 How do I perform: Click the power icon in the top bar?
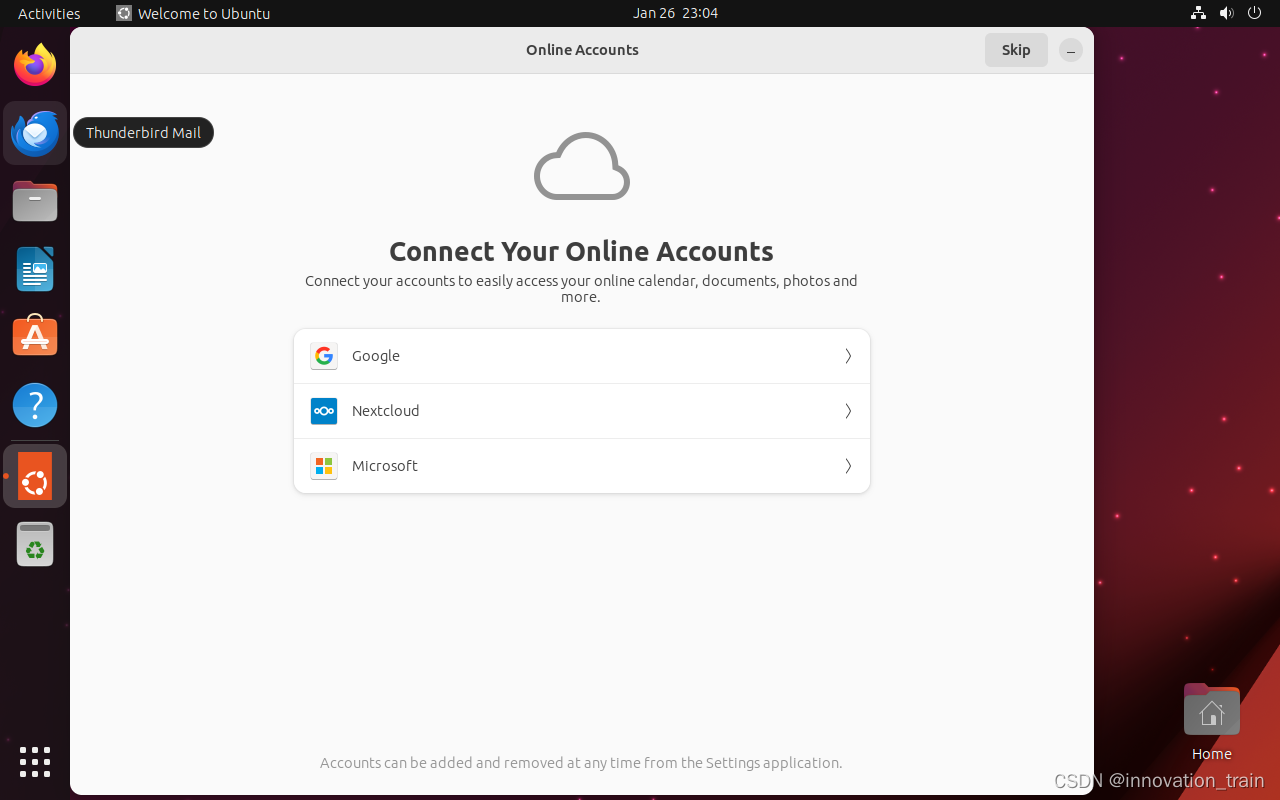click(1254, 13)
